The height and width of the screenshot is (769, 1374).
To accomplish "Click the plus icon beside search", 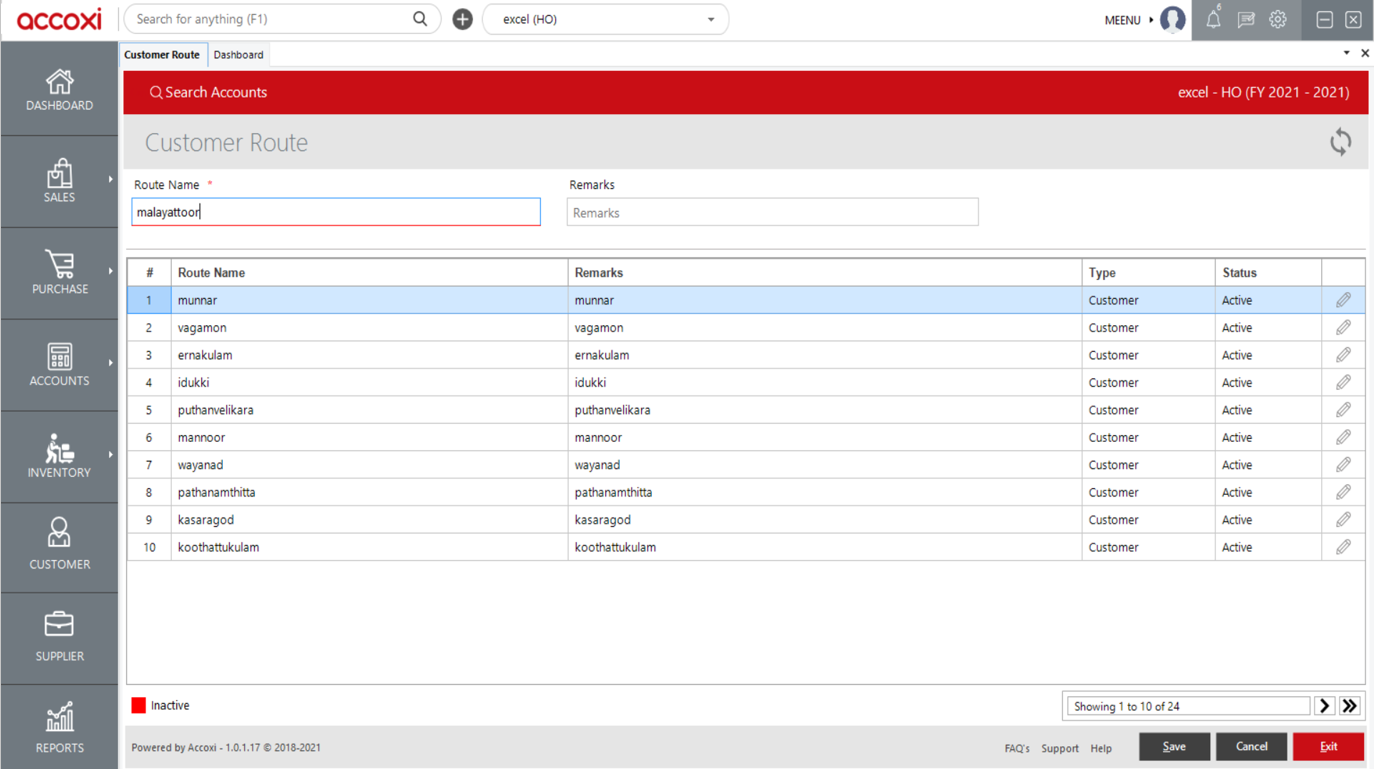I will [x=462, y=19].
